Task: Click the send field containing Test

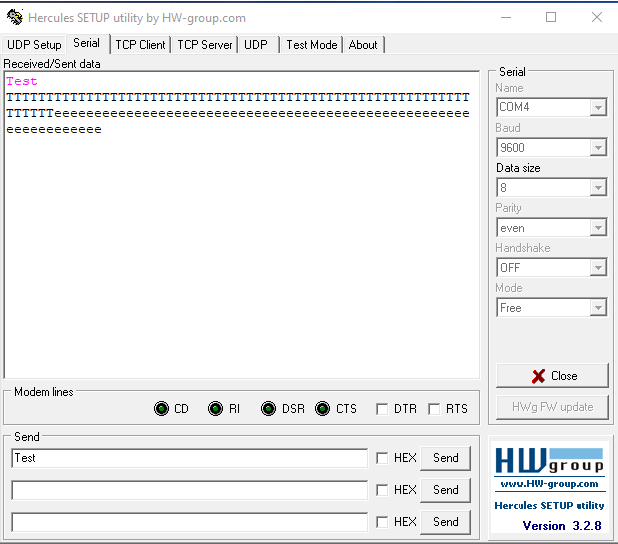Action: point(190,458)
